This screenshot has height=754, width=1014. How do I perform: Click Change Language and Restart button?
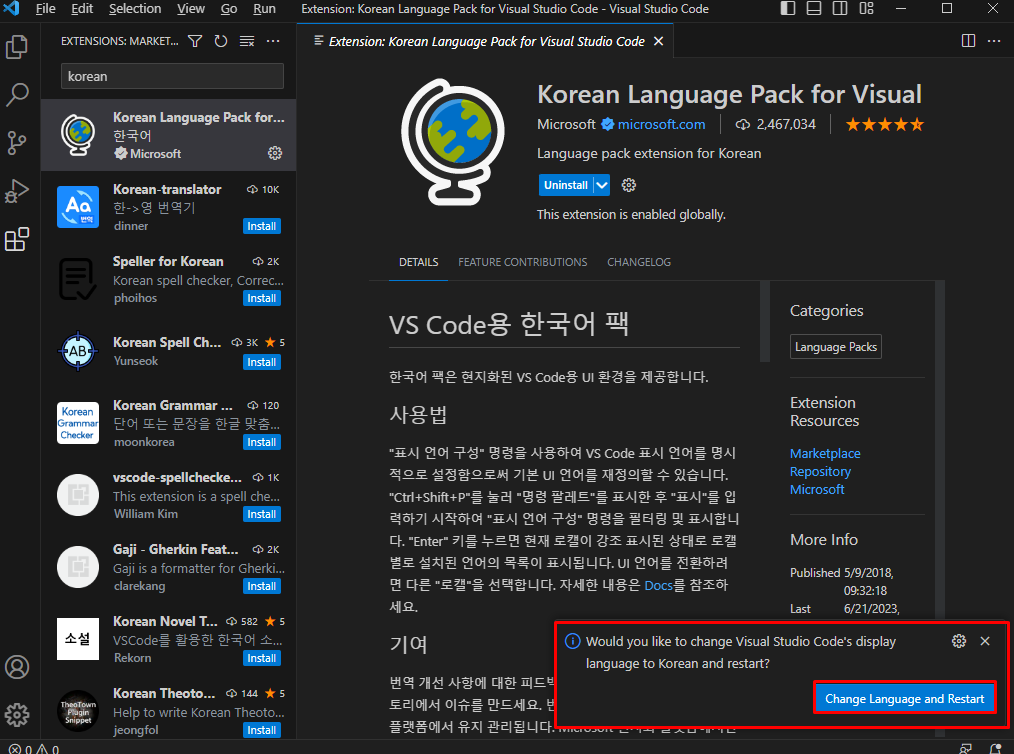[x=904, y=698]
